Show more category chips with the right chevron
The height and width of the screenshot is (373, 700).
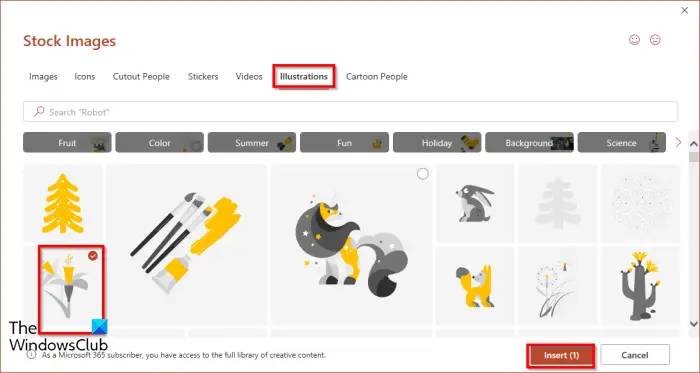pyautogui.click(x=679, y=142)
